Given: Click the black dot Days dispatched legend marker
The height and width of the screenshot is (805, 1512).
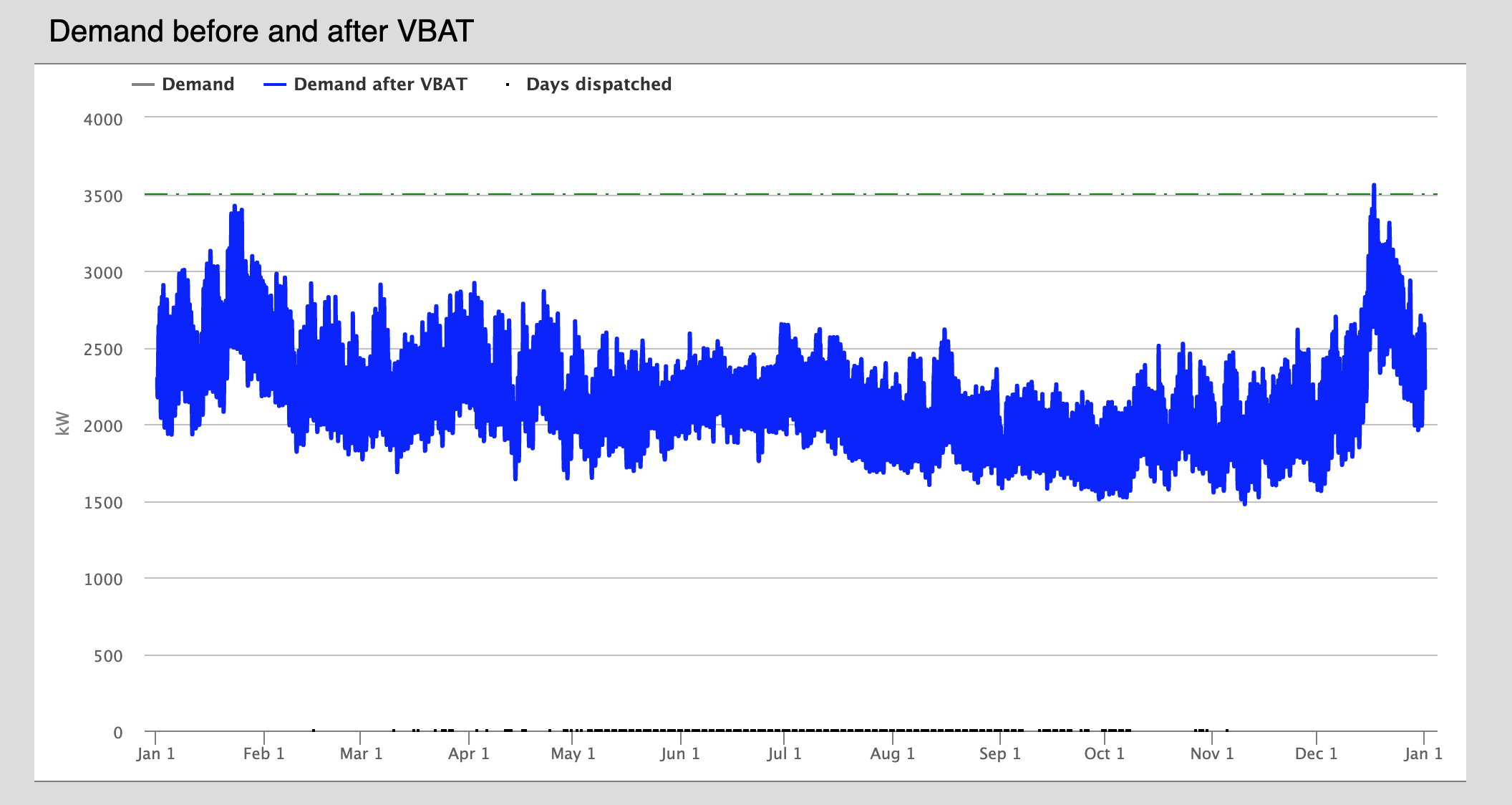Looking at the screenshot, I should pos(508,85).
